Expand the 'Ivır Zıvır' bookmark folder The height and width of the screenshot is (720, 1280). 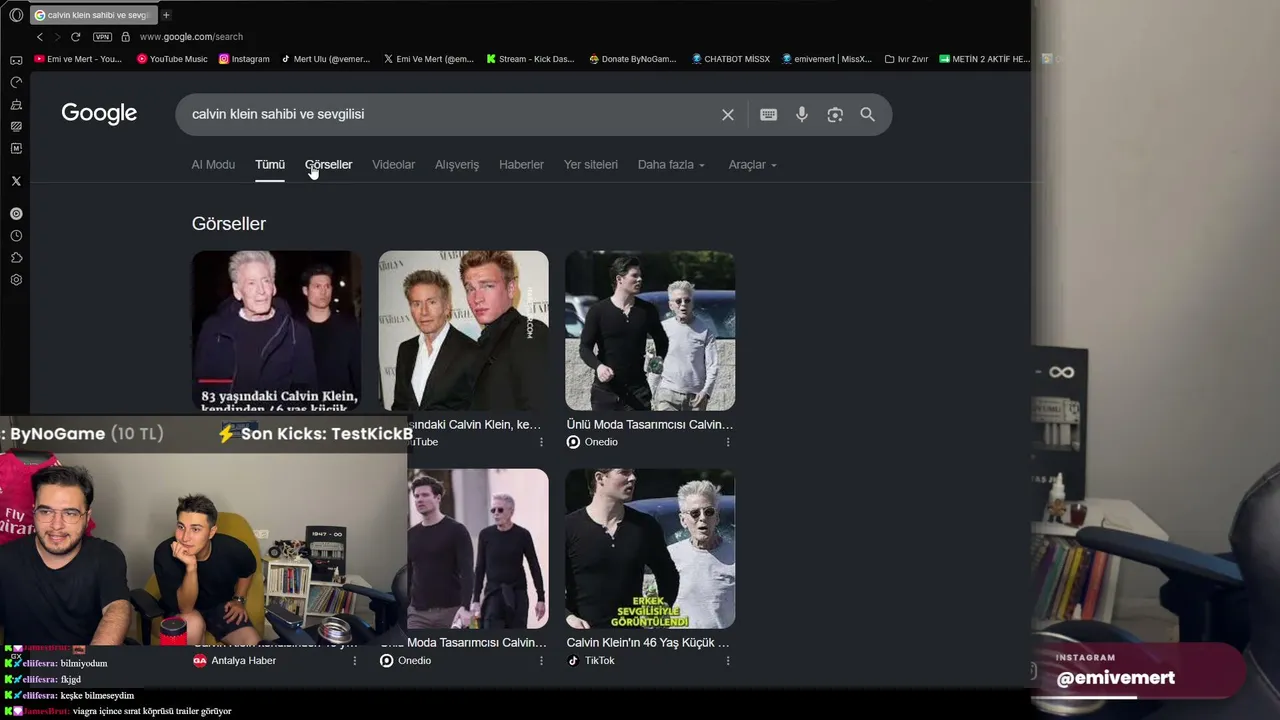click(907, 59)
